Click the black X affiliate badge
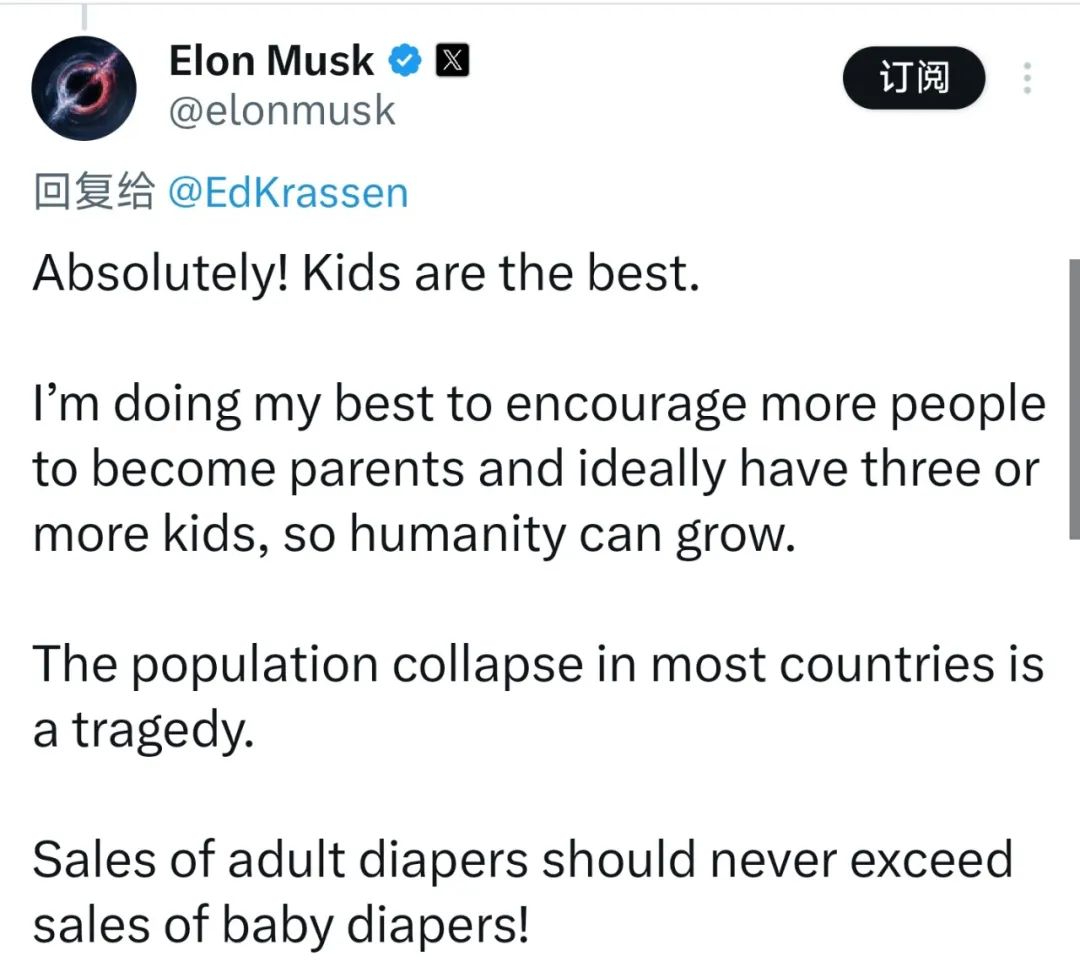1080x972 pixels. click(x=452, y=61)
